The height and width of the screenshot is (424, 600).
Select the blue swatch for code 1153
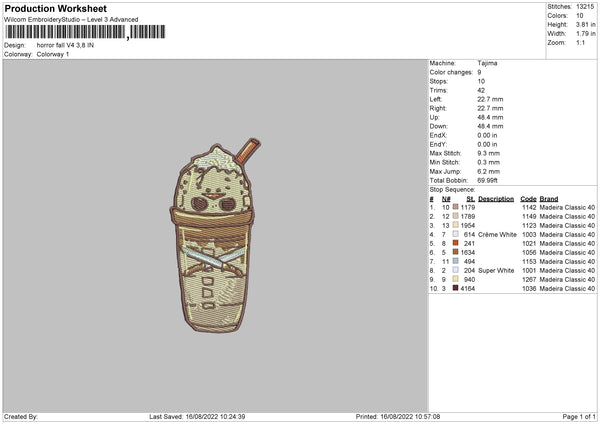point(455,261)
